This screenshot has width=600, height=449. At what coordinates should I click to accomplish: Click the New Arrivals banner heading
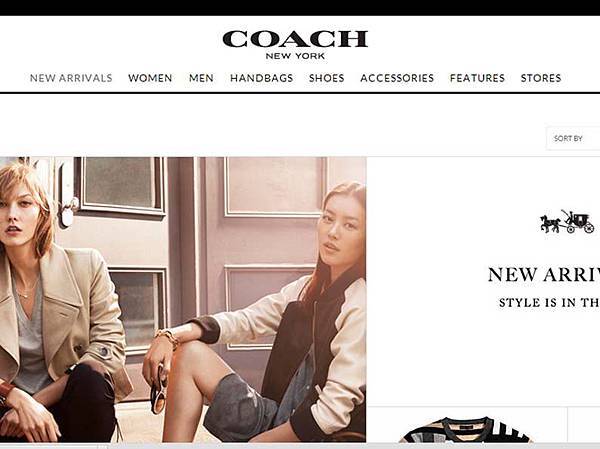[x=544, y=275]
